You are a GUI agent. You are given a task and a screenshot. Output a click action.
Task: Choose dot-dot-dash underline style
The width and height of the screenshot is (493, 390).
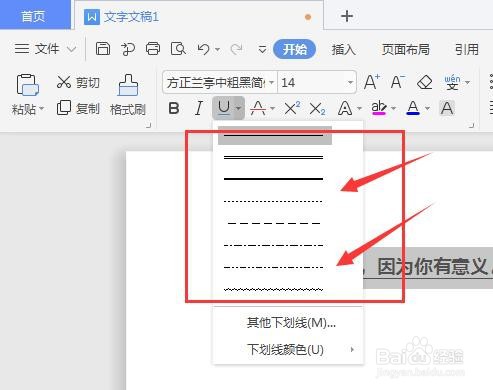point(273,267)
